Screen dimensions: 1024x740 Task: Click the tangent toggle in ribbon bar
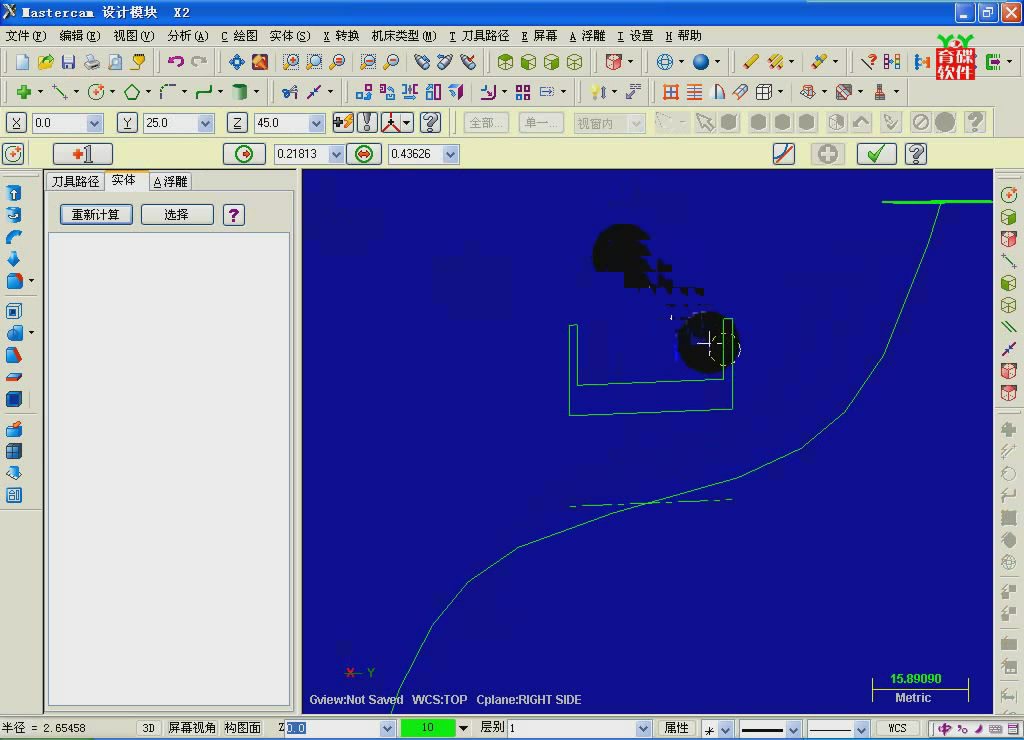[x=784, y=154]
